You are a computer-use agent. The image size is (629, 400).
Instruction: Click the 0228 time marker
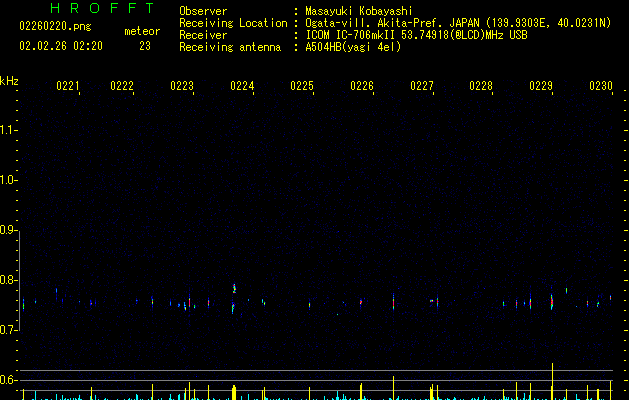point(481,85)
